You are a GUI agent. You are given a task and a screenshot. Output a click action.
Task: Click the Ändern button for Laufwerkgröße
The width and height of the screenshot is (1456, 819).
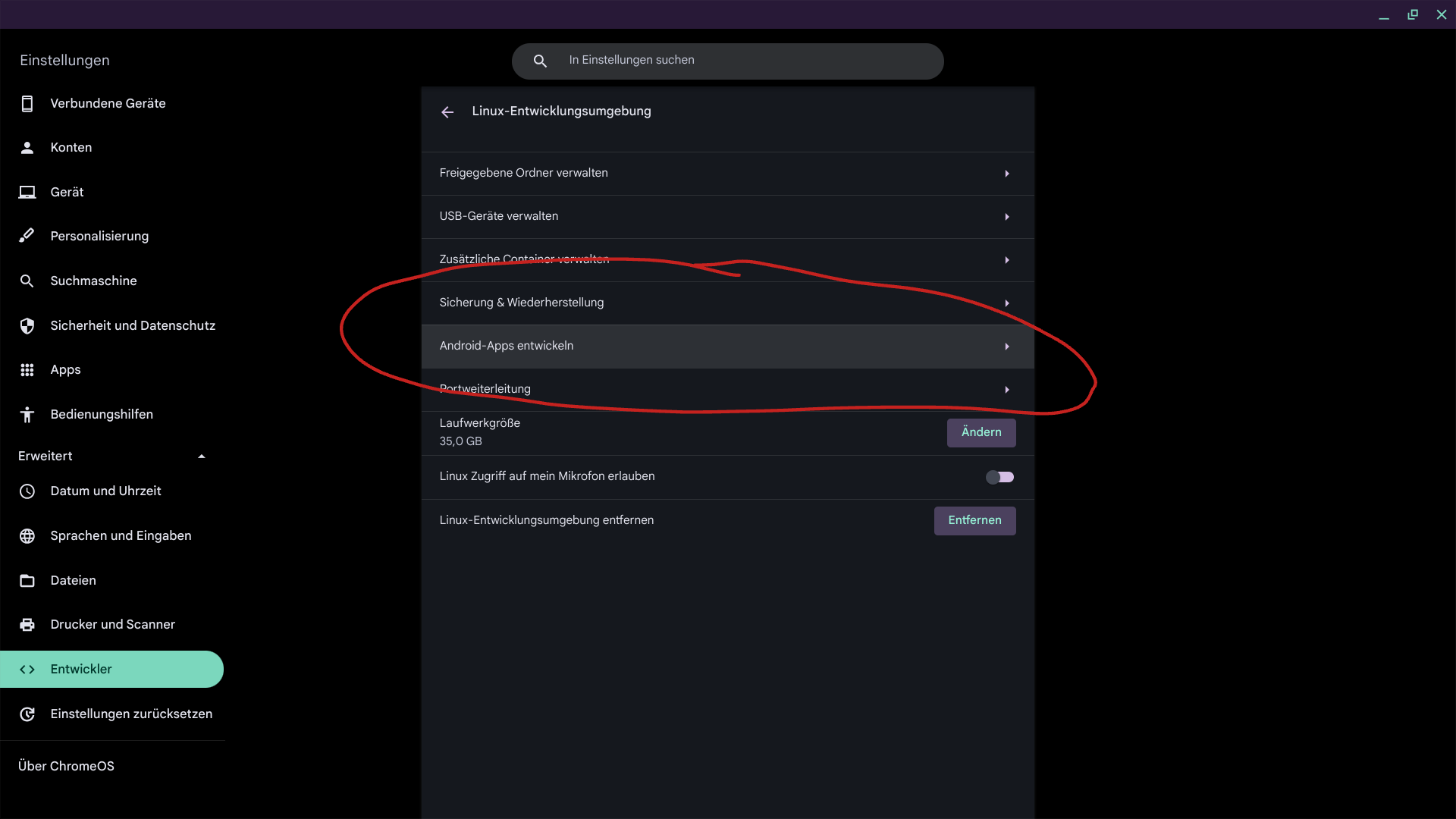pos(981,432)
